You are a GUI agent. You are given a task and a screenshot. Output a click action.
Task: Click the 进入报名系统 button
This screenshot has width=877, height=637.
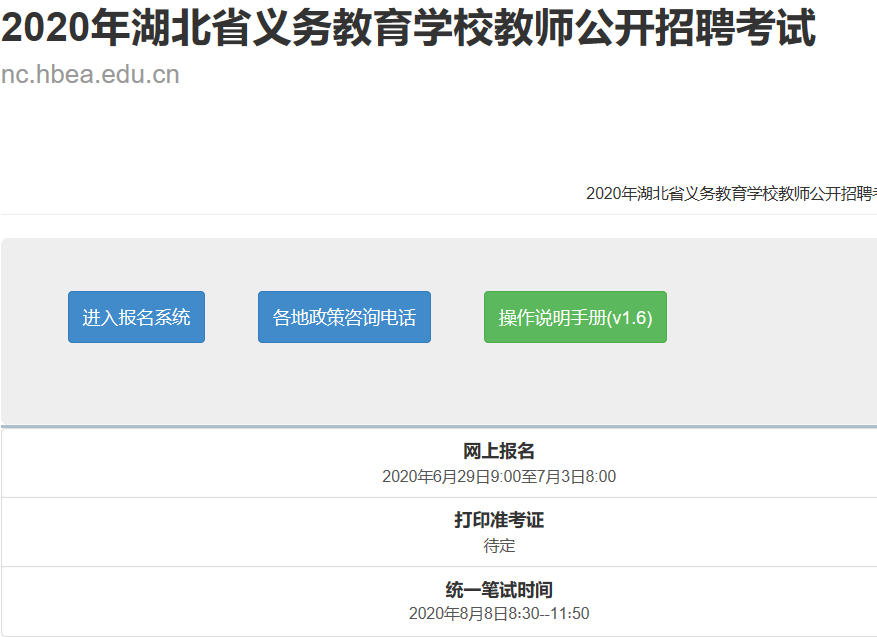(136, 317)
